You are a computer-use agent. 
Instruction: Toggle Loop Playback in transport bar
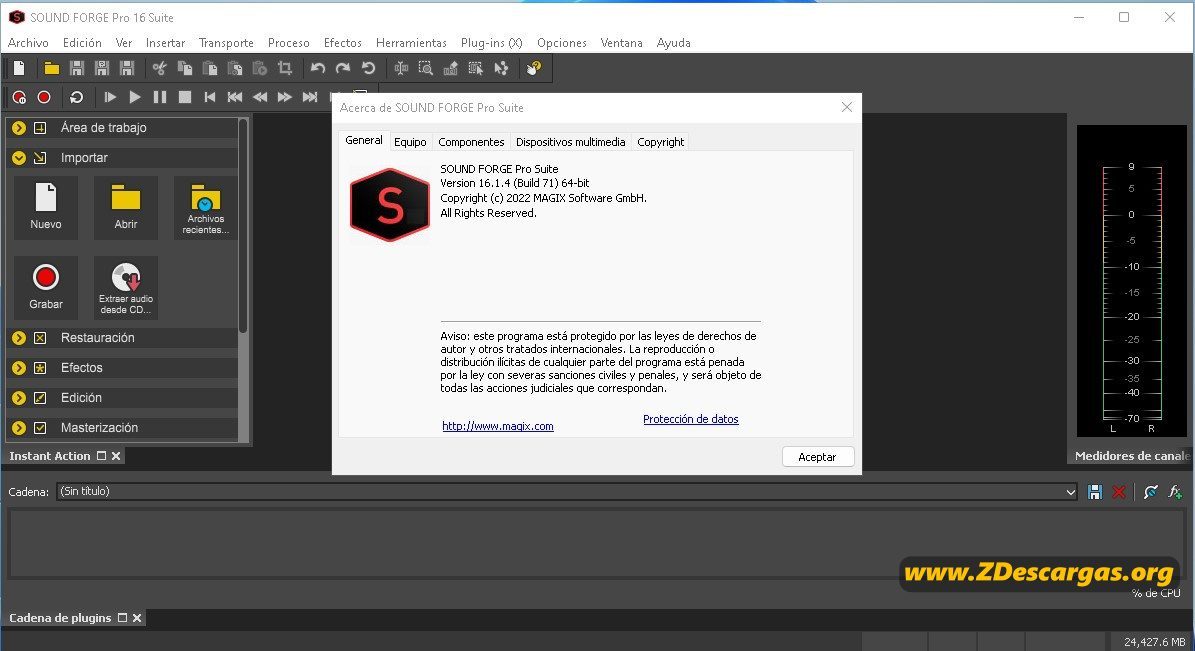click(x=76, y=97)
